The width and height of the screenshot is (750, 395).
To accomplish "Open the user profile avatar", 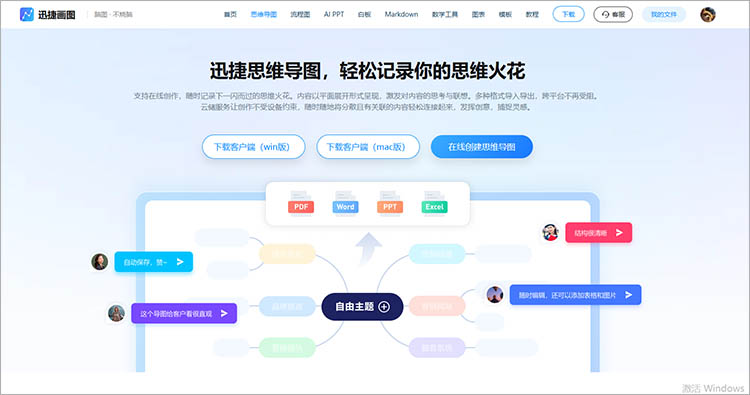I will coord(708,14).
